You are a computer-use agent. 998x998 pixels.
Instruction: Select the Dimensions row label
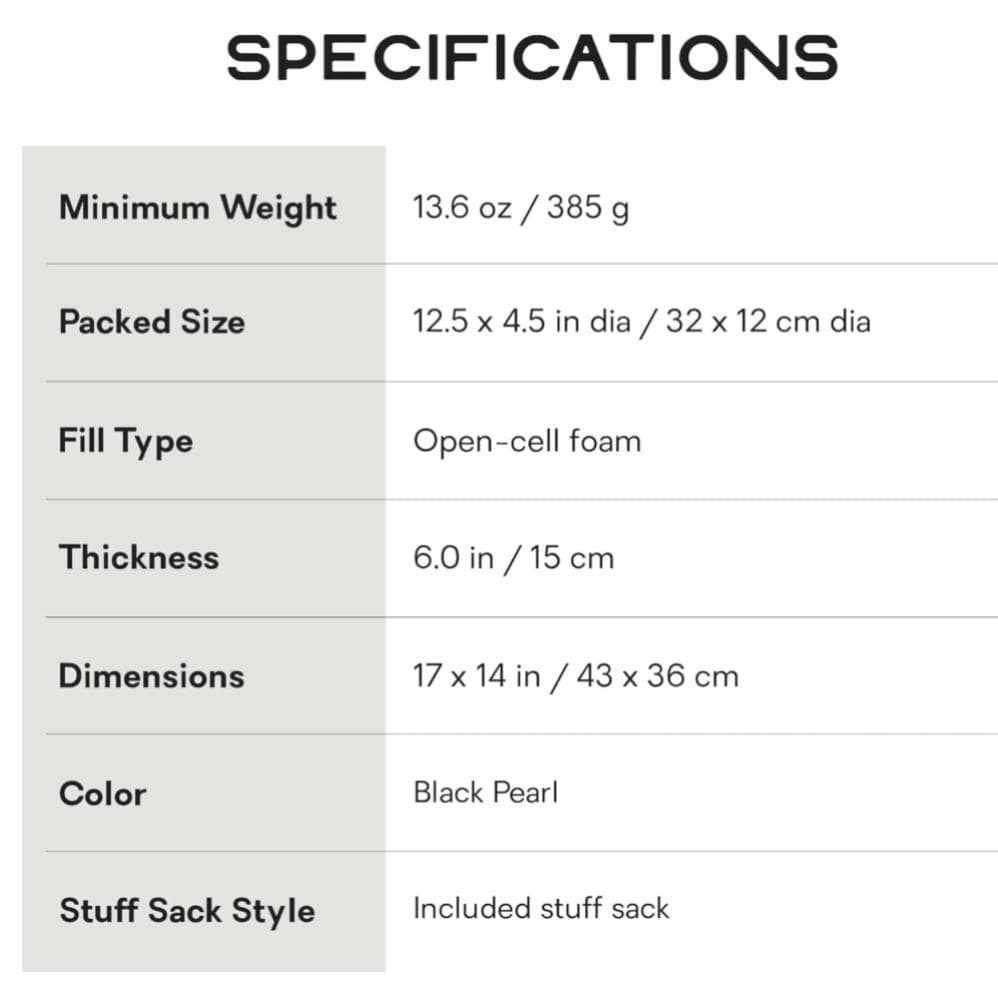pyautogui.click(x=151, y=675)
